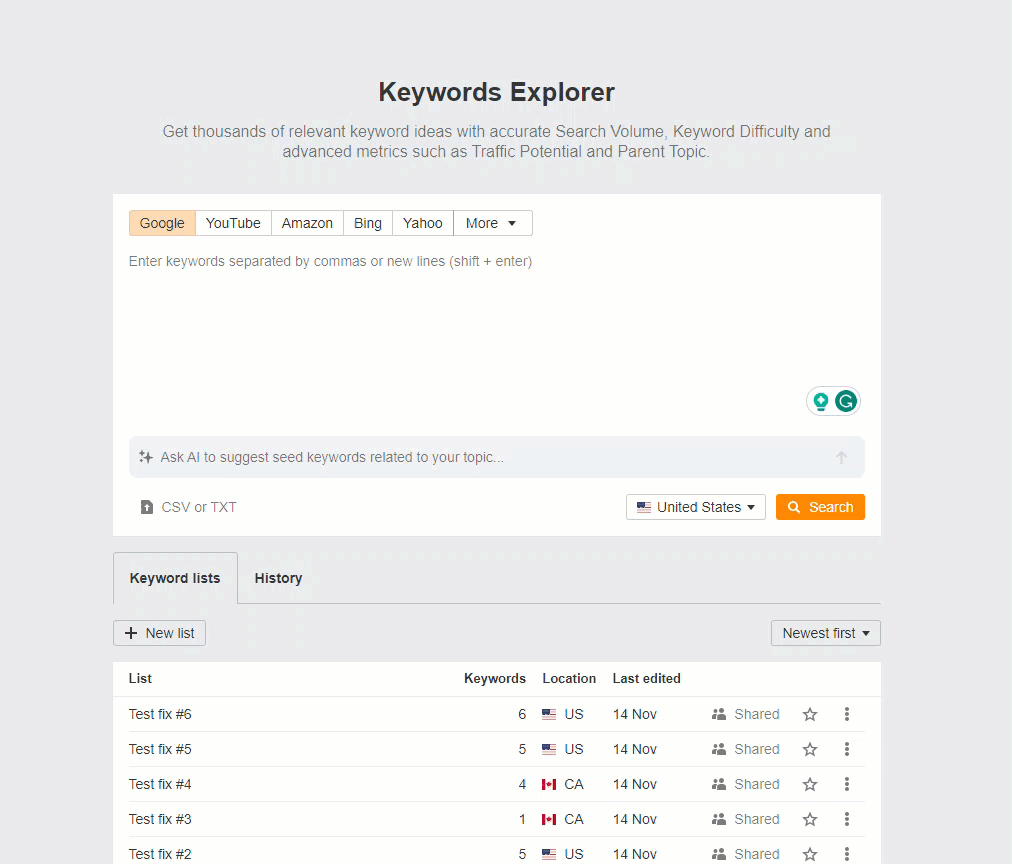Image resolution: width=1012 pixels, height=864 pixels.
Task: Star the Test fix #4 list
Action: click(809, 784)
